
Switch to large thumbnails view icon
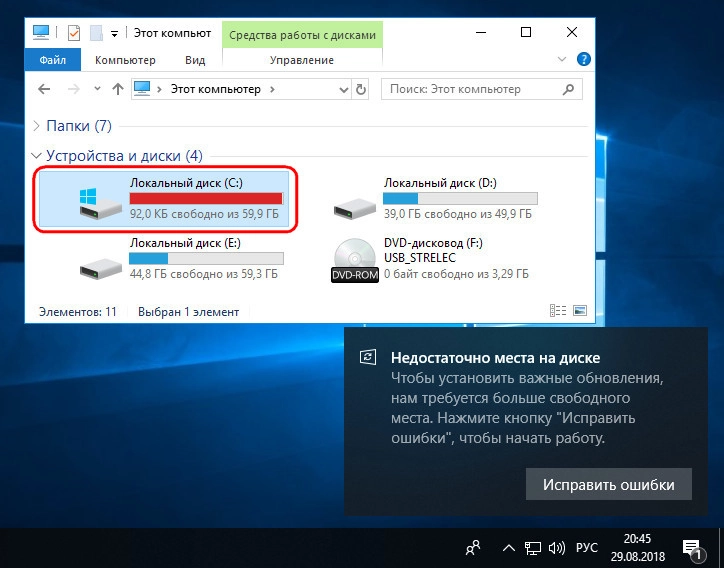click(578, 311)
